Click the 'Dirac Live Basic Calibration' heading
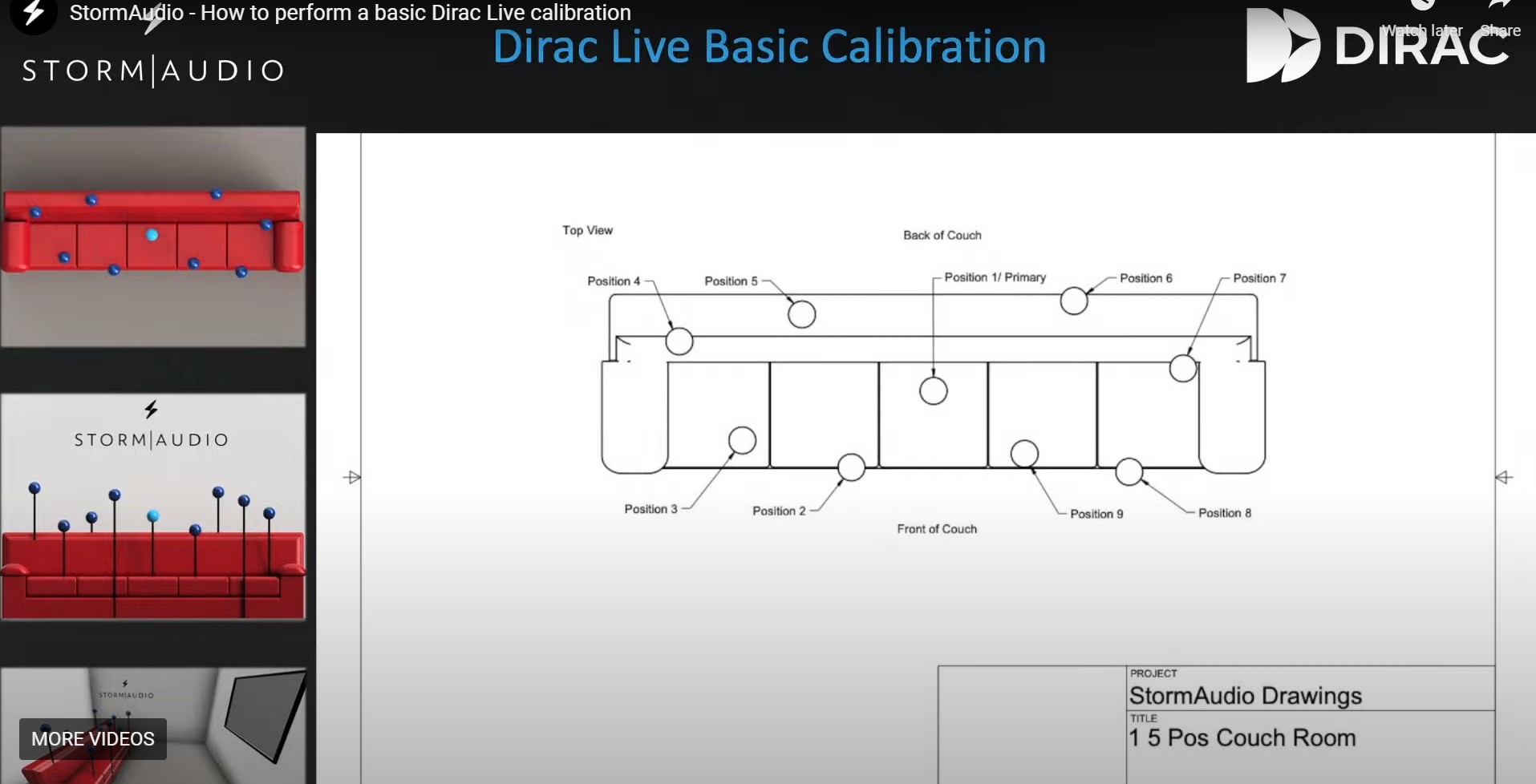 (x=769, y=46)
